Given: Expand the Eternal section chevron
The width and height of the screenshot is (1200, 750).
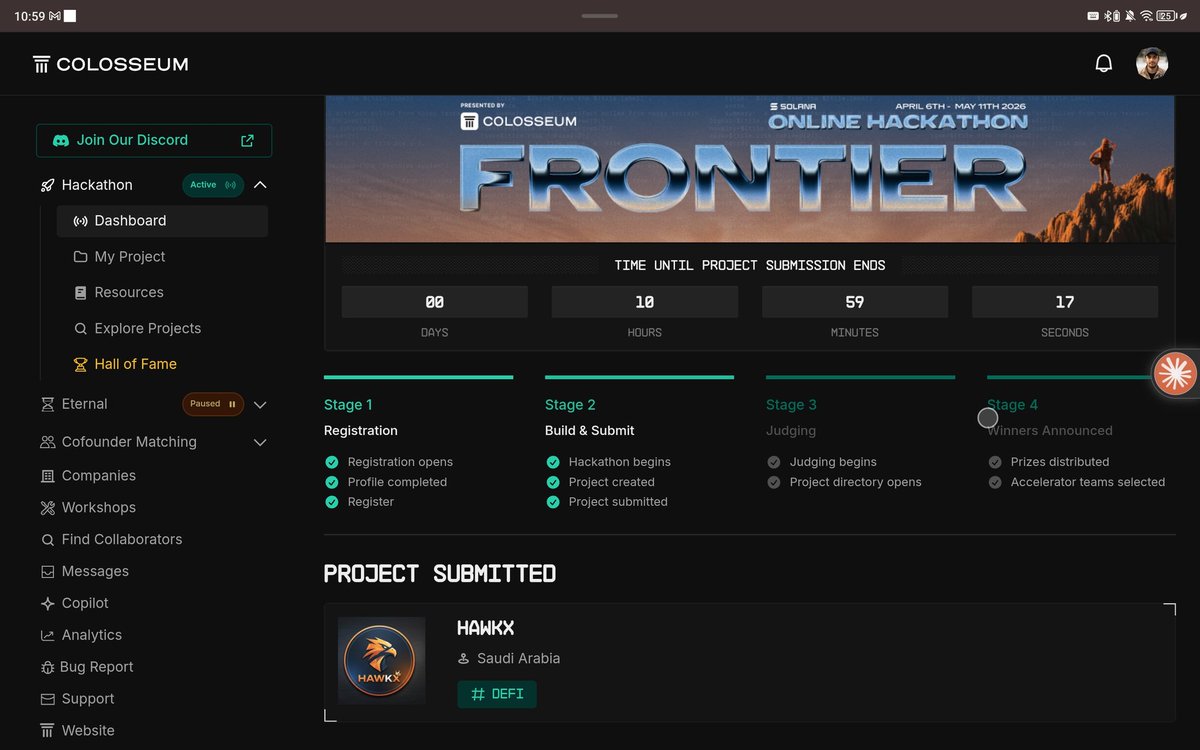Looking at the screenshot, I should 260,405.
